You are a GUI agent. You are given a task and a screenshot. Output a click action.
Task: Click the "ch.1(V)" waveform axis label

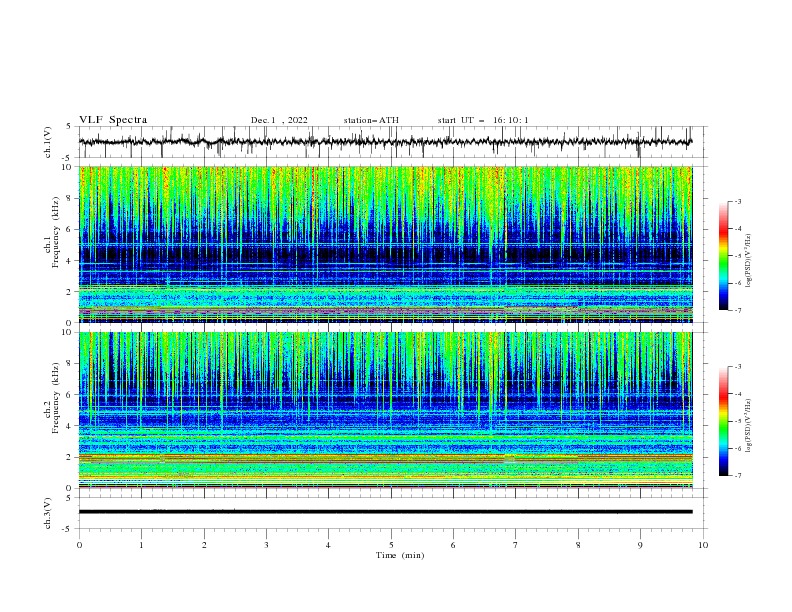(x=48, y=142)
